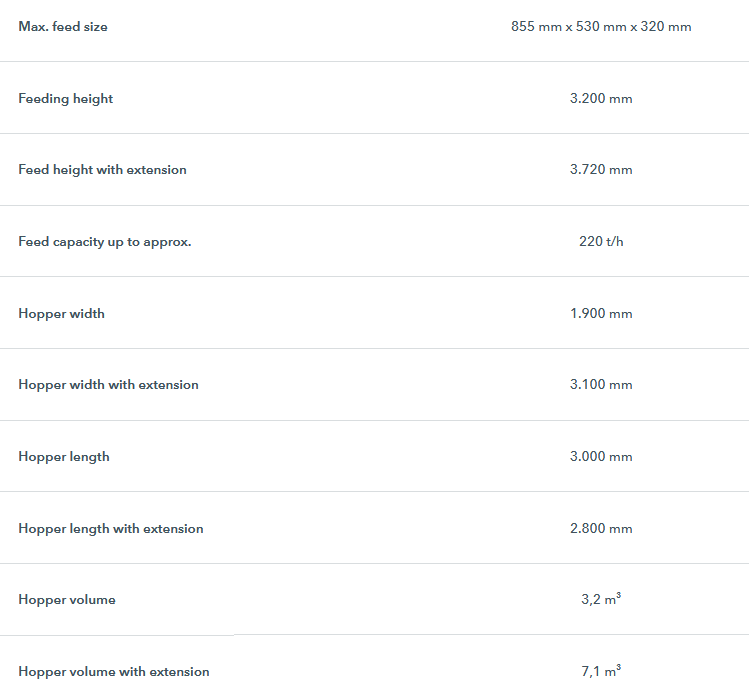Click the 3.000 mm hopper length value
749x698 pixels.
[601, 457]
